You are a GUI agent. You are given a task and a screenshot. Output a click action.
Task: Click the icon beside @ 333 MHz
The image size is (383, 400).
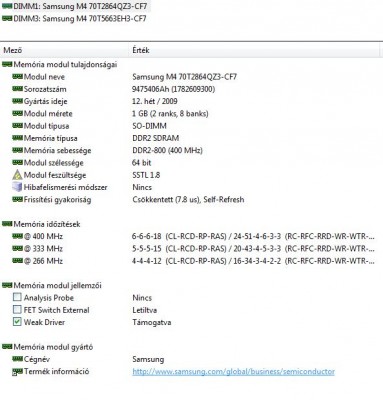[x=17, y=248]
